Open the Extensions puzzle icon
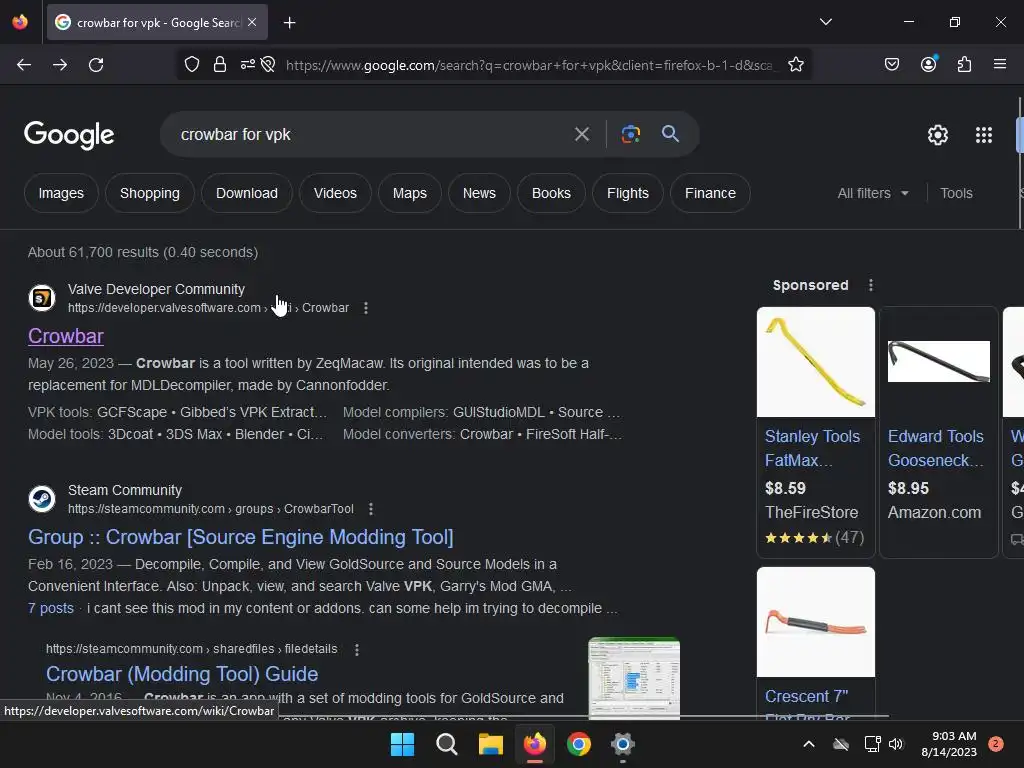This screenshot has height=768, width=1024. (x=964, y=64)
